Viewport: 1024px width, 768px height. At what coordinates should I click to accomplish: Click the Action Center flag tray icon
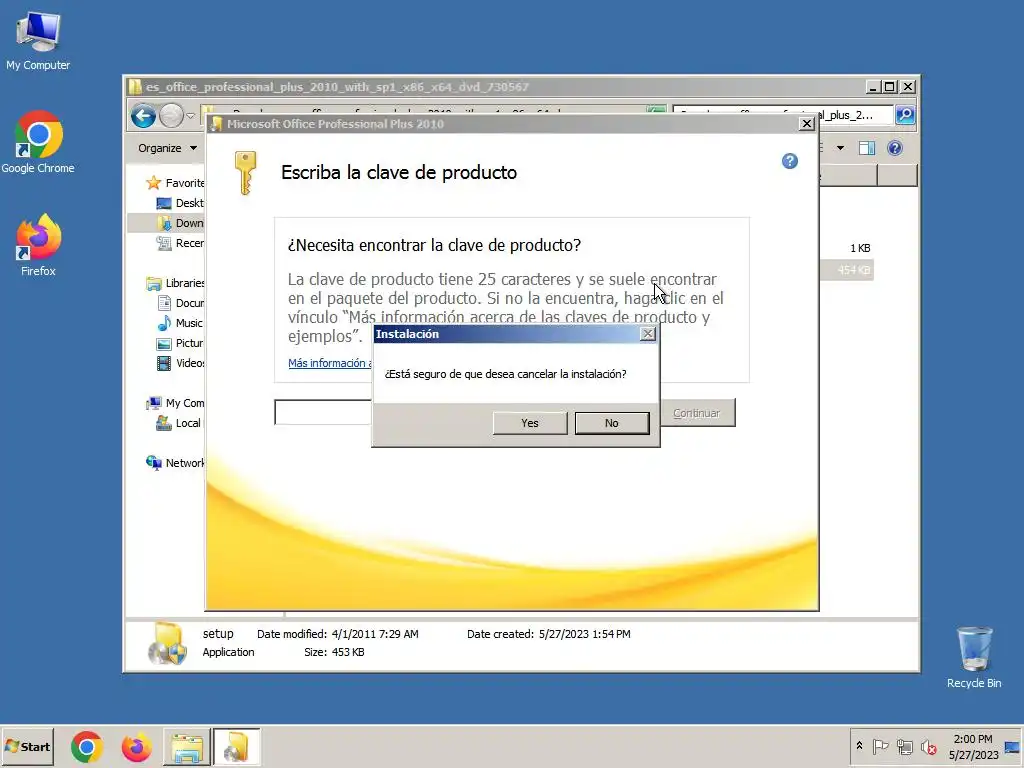(880, 746)
